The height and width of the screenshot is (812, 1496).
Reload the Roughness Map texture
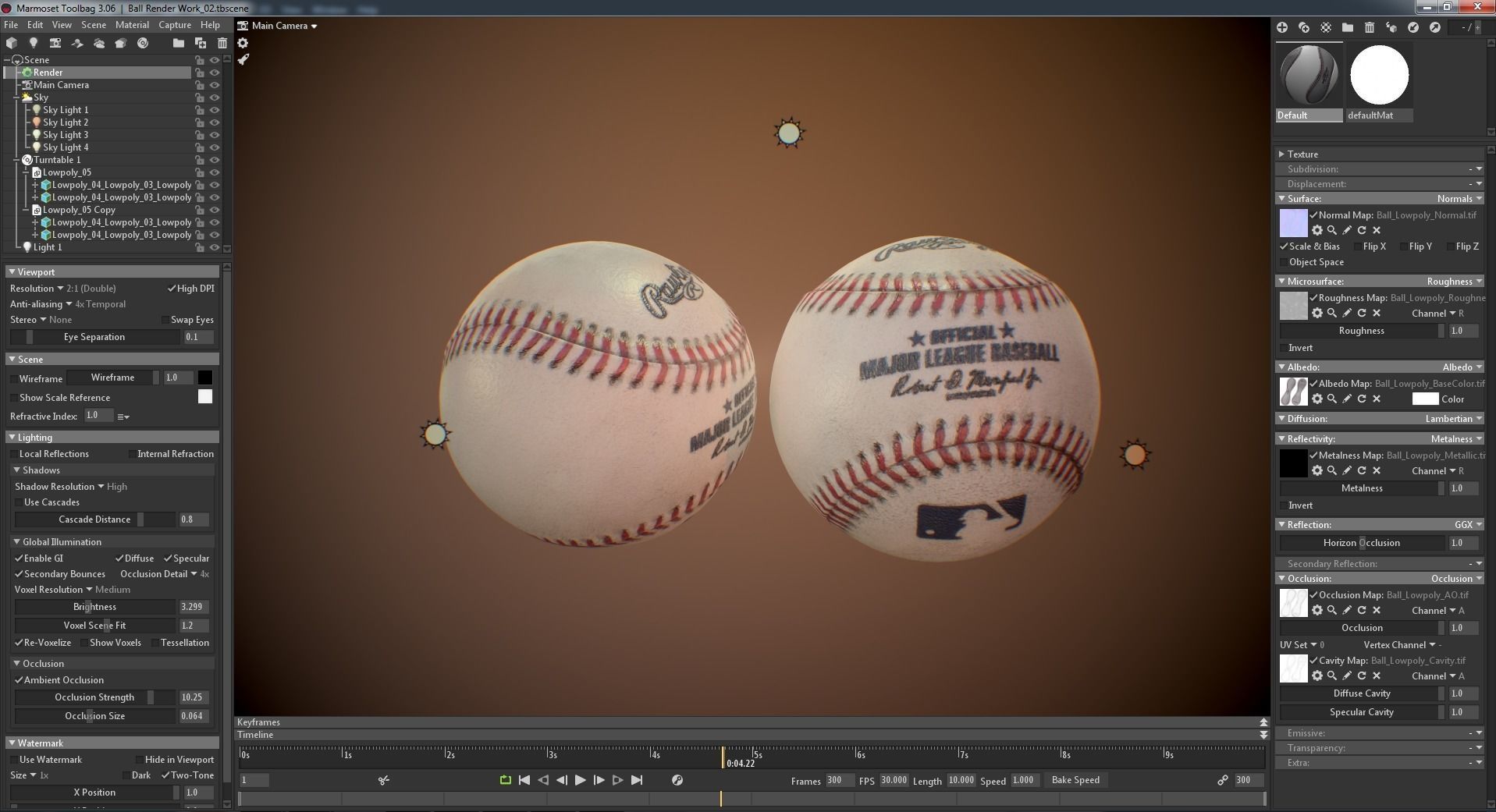1362,313
